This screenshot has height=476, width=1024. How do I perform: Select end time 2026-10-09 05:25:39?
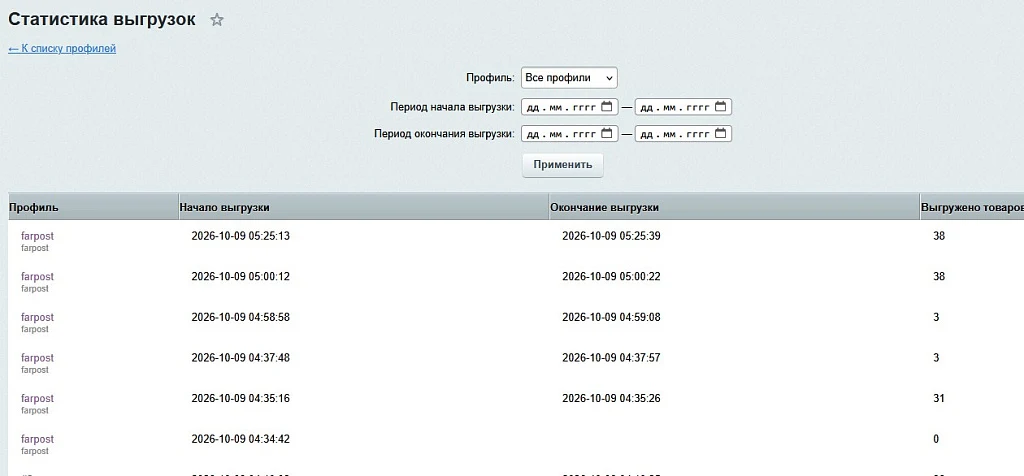pos(611,236)
